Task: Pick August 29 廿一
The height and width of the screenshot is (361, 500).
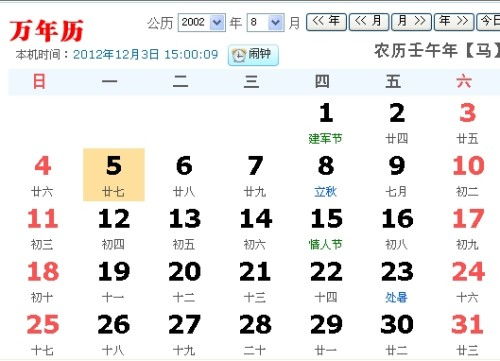Action: point(326,334)
